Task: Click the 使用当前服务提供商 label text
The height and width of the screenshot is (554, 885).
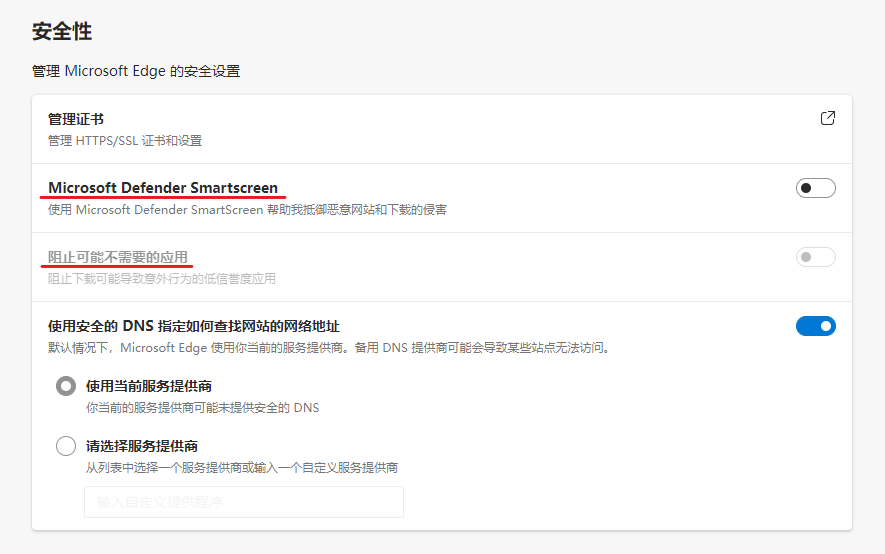Action: pyautogui.click(x=149, y=386)
